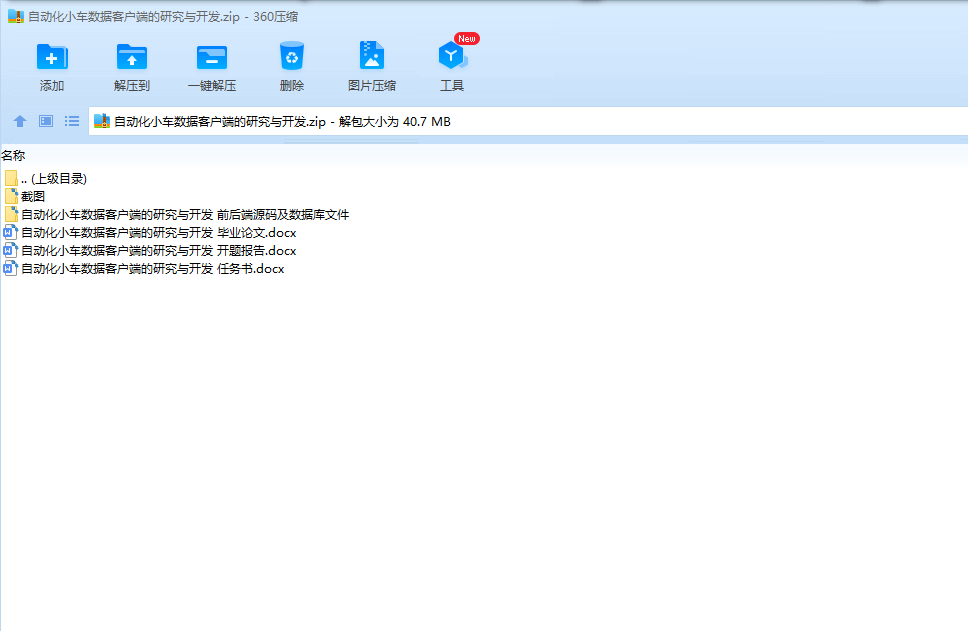The width and height of the screenshot is (968, 631).
Task: Click the zip archive icon in the address bar
Action: (x=102, y=121)
